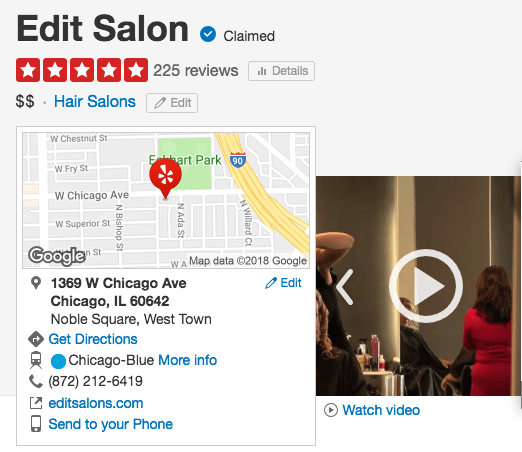522x452 pixels.
Task: Open rating Details button
Action: [281, 71]
